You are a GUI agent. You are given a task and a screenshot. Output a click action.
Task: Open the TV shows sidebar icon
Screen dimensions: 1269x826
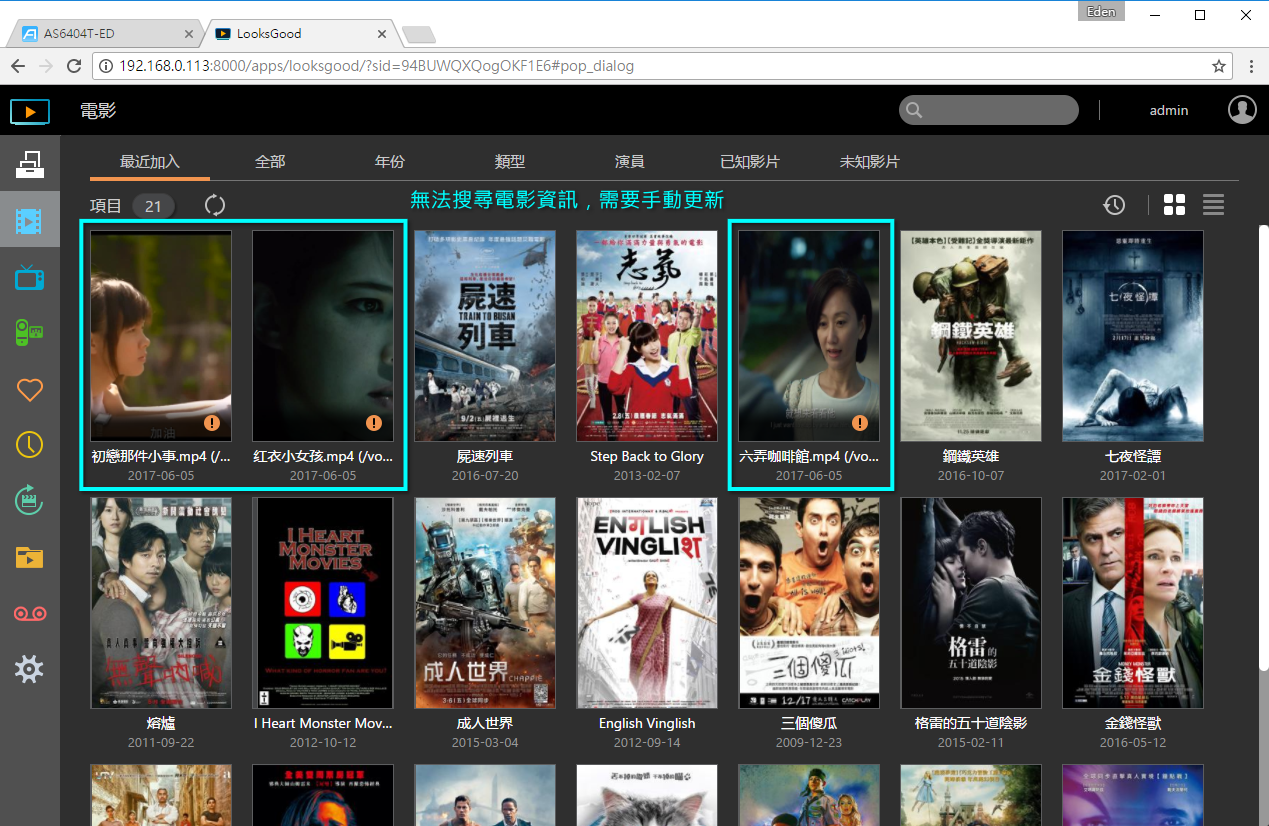coord(29,277)
